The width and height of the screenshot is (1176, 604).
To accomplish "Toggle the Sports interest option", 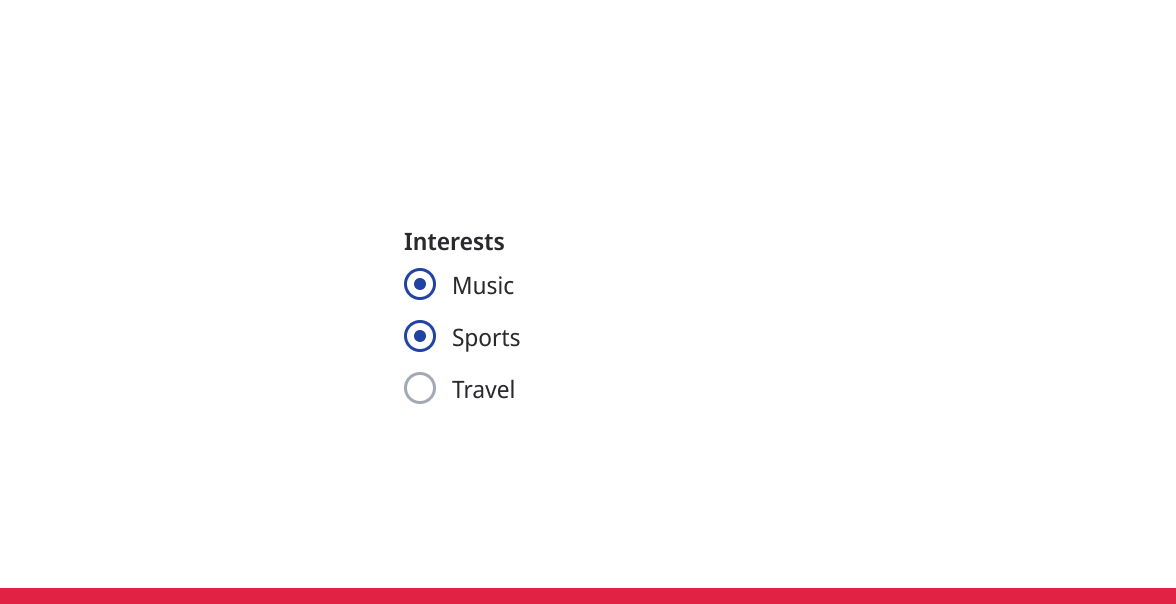I will click(x=420, y=337).
